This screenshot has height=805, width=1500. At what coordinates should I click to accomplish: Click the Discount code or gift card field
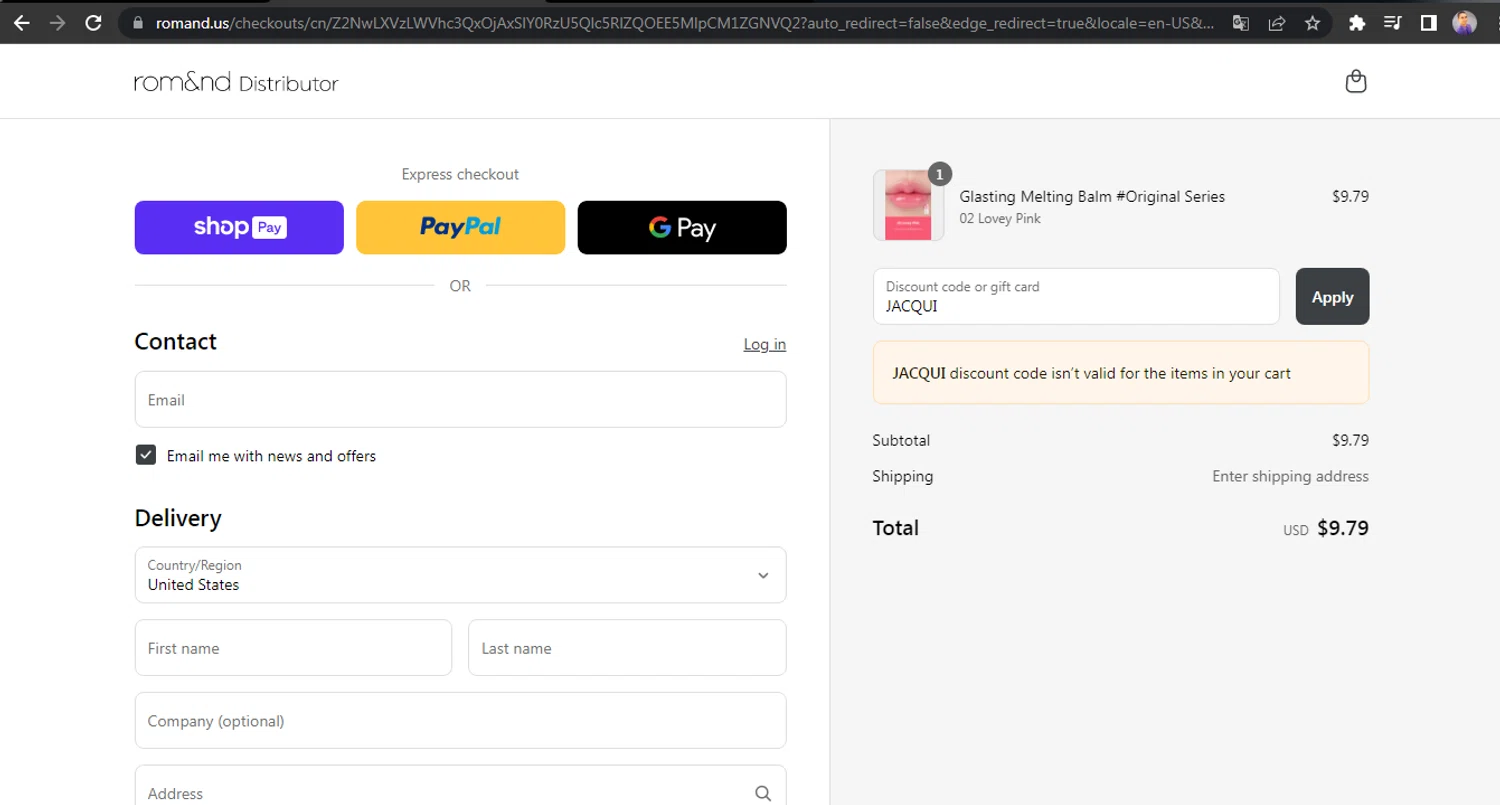click(x=1076, y=297)
